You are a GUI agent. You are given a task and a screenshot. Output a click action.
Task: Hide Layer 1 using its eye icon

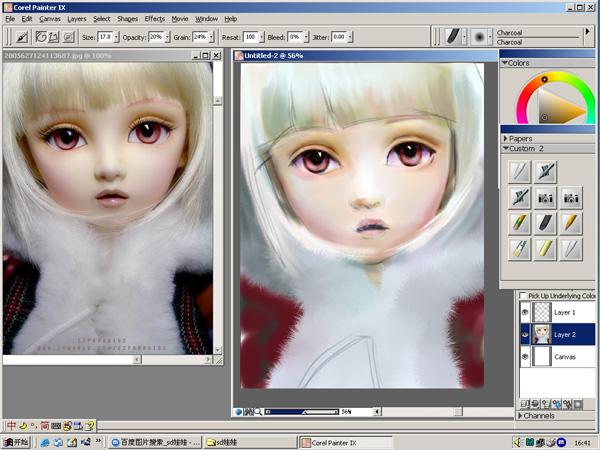click(x=525, y=312)
